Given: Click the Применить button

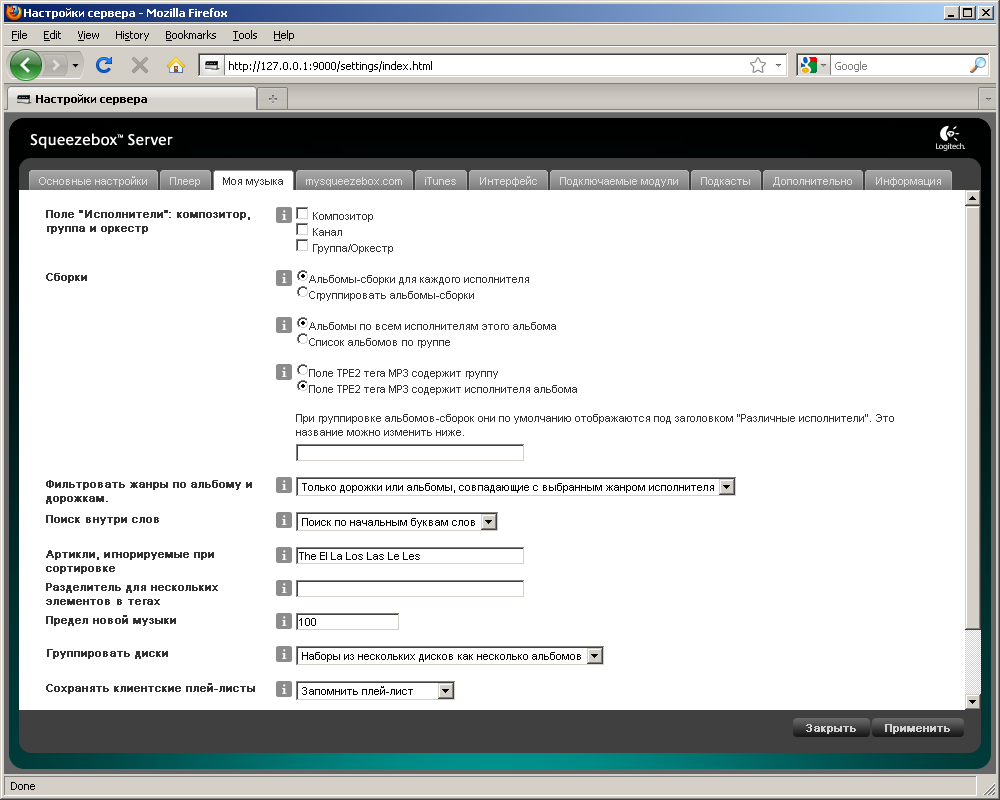Looking at the screenshot, I should tap(917, 728).
